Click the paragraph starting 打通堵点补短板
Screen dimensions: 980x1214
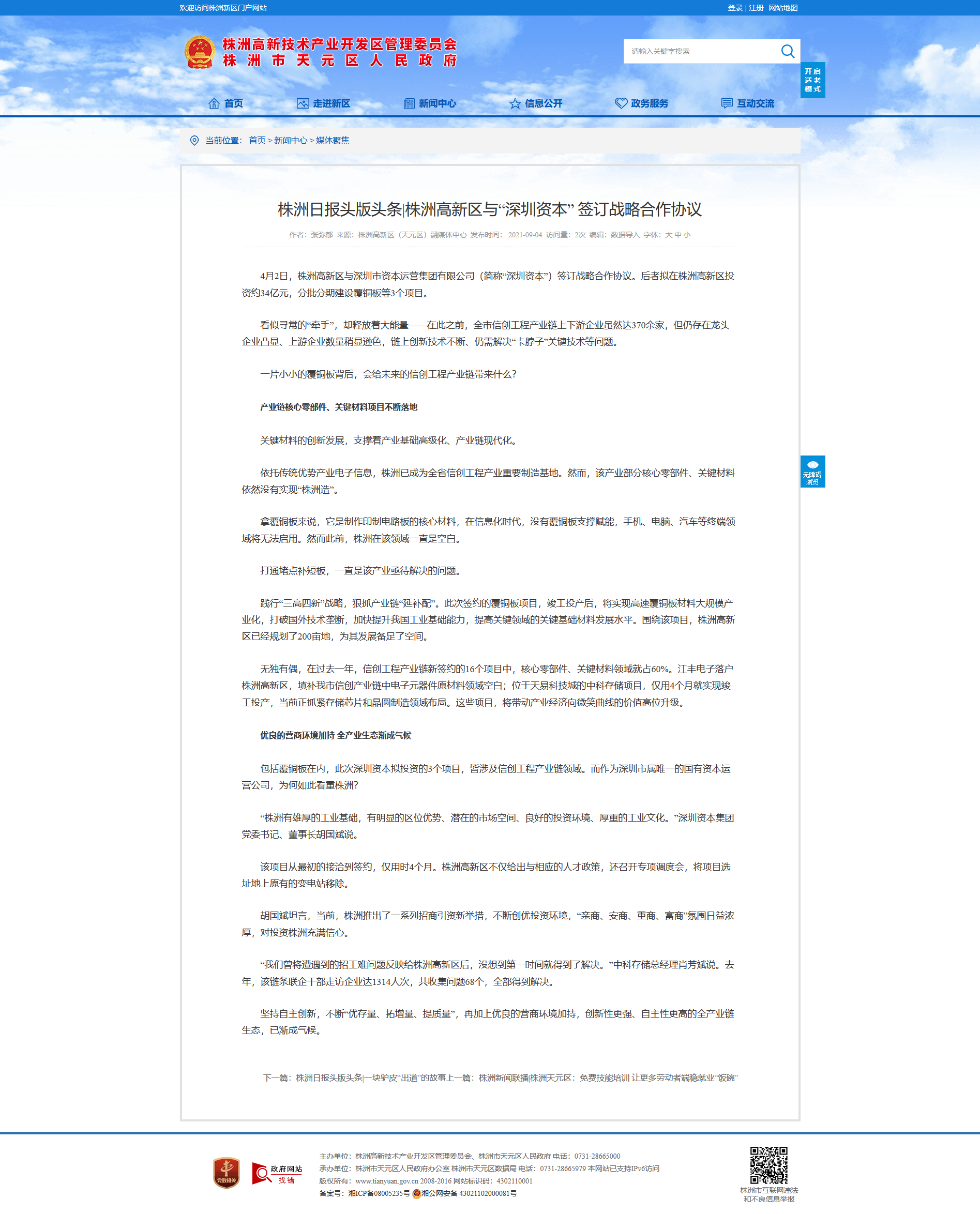coord(362,571)
